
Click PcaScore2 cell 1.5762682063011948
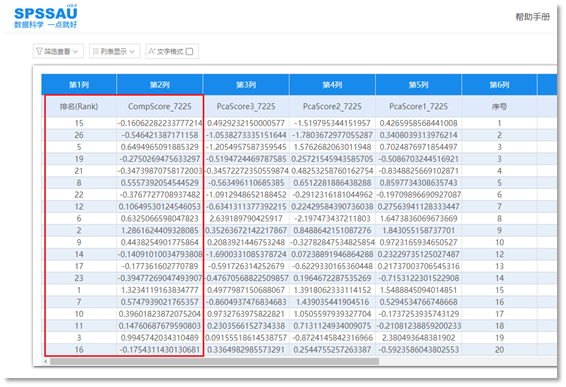tap(332, 147)
